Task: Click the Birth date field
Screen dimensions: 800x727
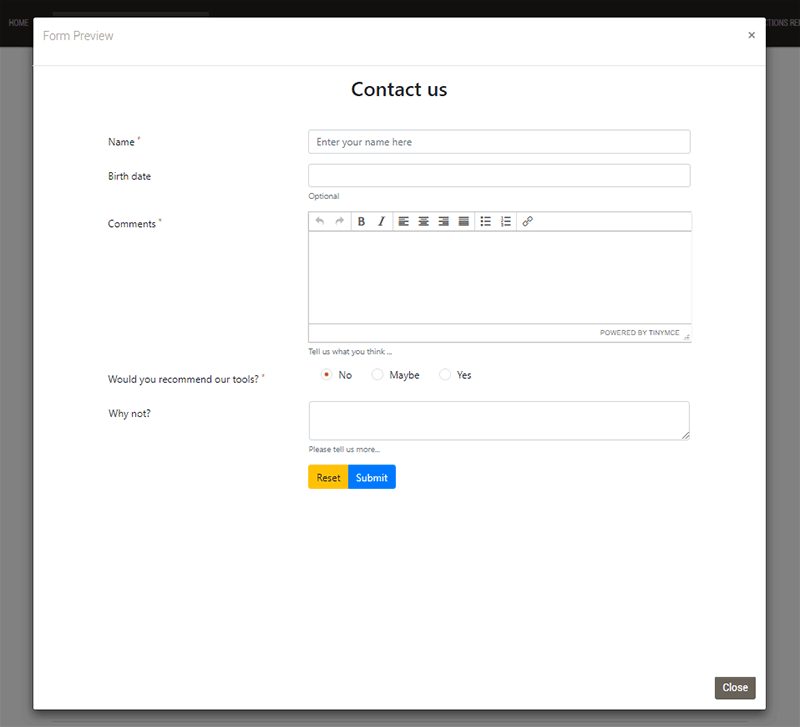Action: 499,176
